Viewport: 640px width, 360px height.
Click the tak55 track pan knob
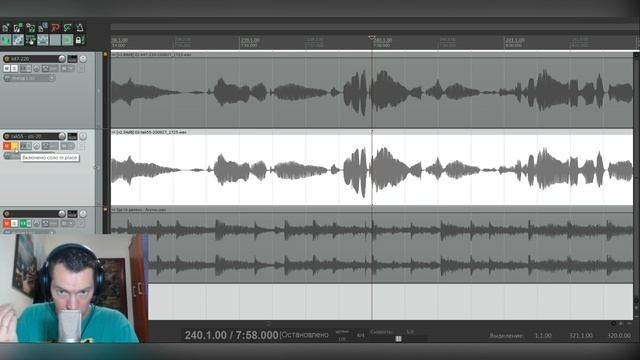pyautogui.click(x=83, y=136)
